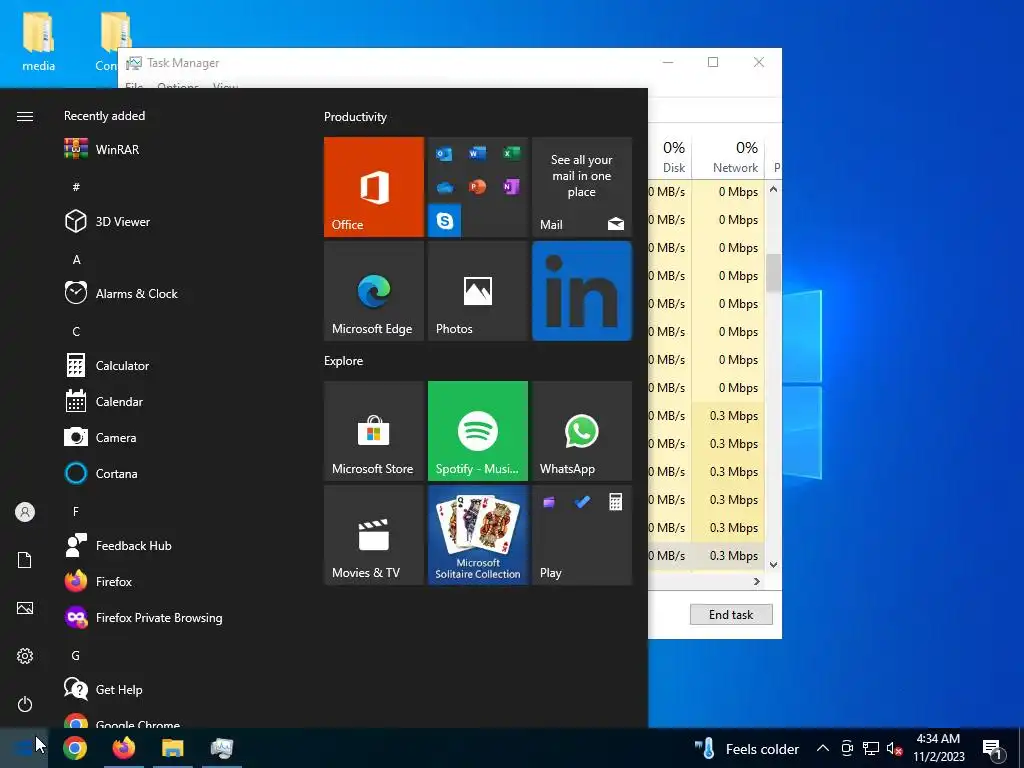
Task: Open Microsoft Edge tile
Action: click(374, 291)
